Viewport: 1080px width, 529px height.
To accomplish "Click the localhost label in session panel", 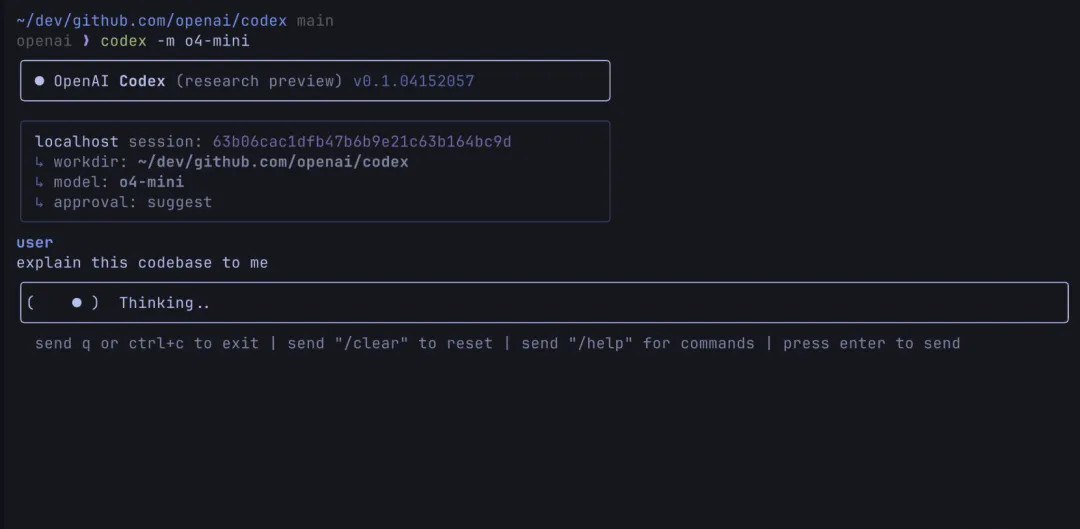I will click(x=76, y=142).
